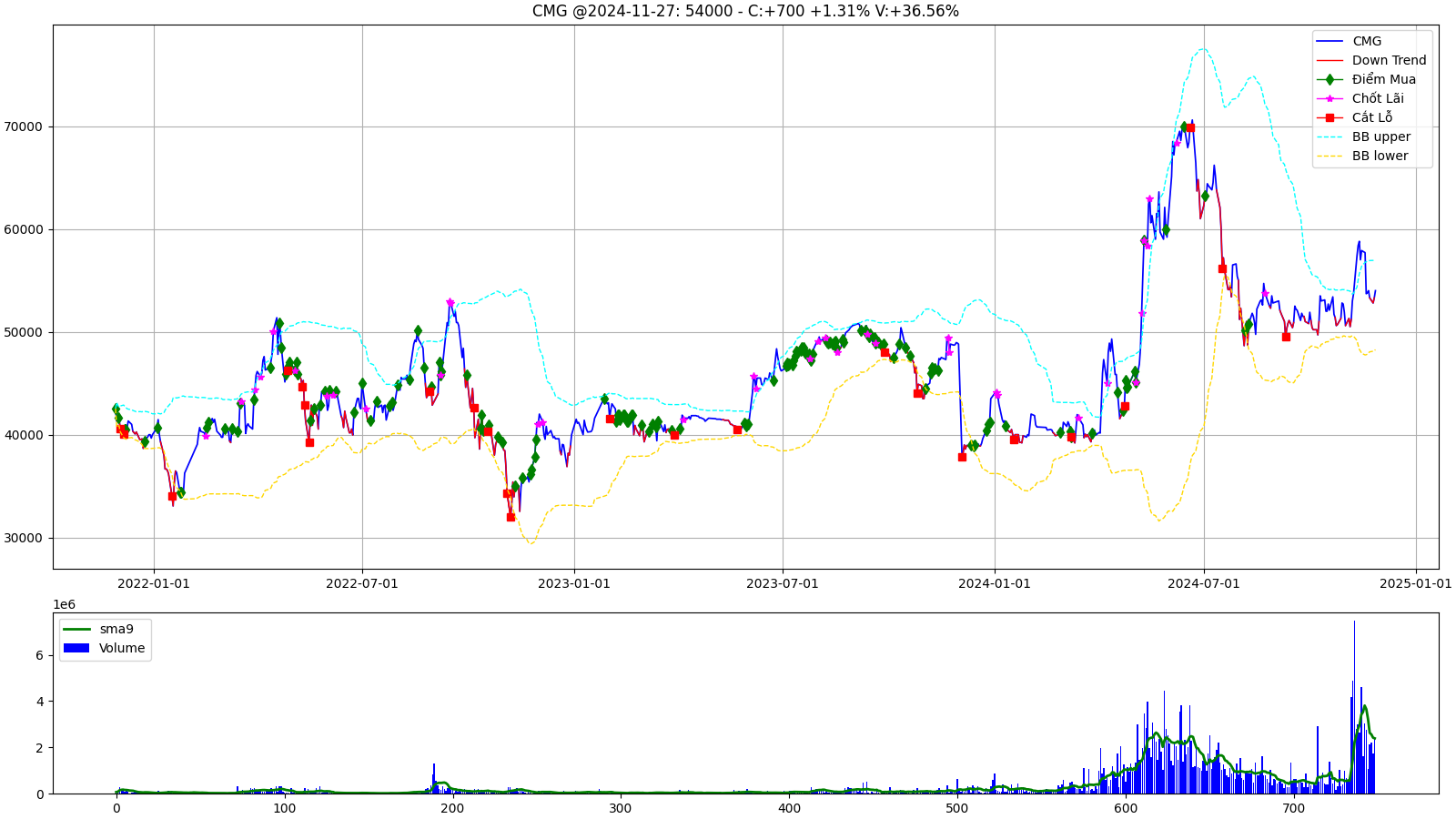Click the 2024-07-01 date axis label
This screenshot has height=819, width=1456.
point(1204,583)
